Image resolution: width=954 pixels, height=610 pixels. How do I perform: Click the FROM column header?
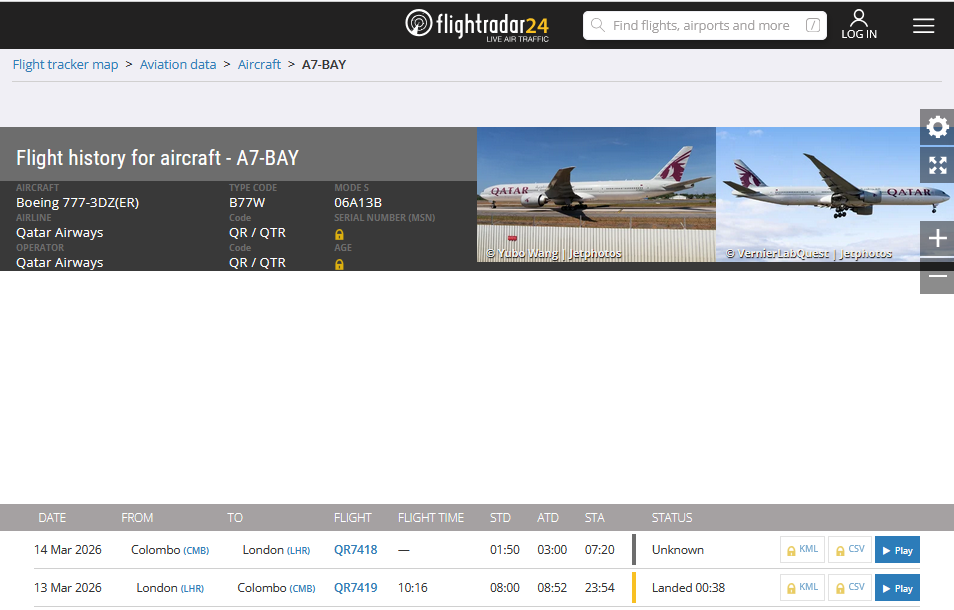click(x=137, y=518)
